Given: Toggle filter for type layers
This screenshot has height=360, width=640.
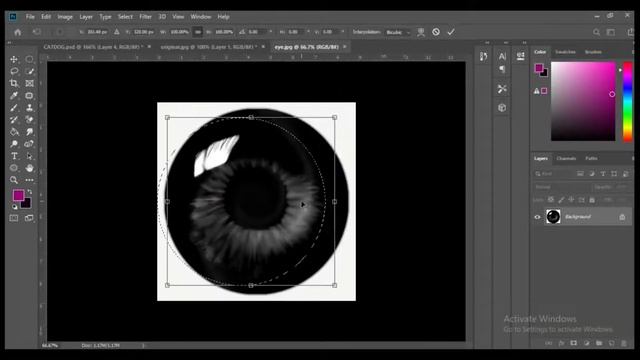Looking at the screenshot, I should (x=603, y=174).
